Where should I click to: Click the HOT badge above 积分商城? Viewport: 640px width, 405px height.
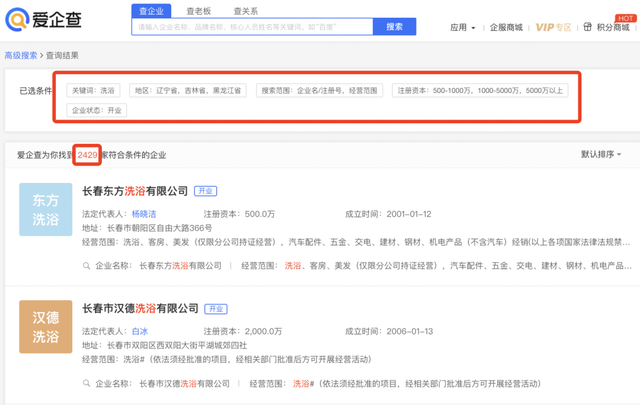coord(625,18)
